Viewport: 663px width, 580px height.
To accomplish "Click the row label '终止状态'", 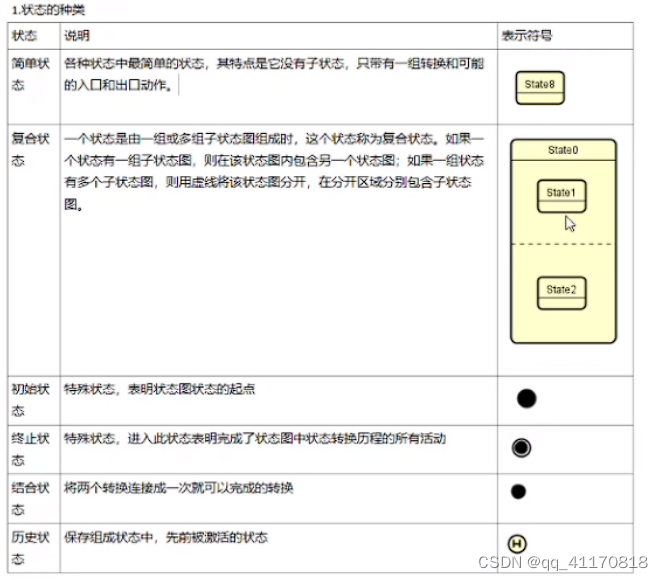I will coord(30,449).
